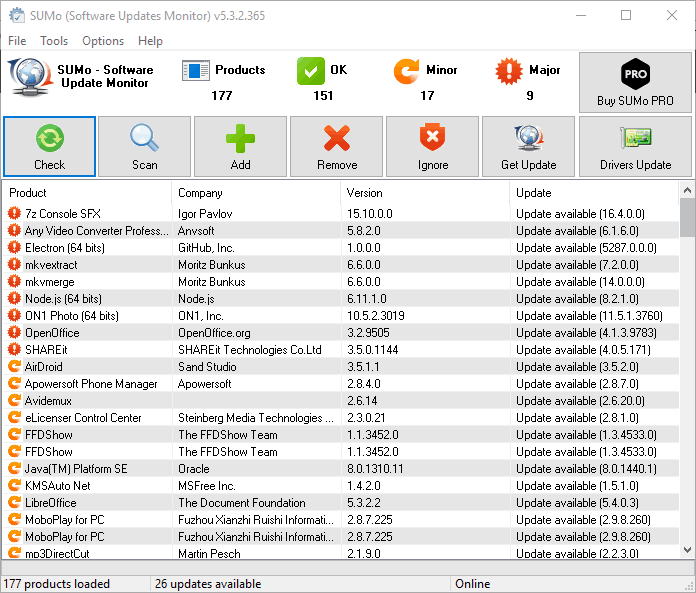Click status bar text 177 products loaded
The width and height of the screenshot is (696, 593).
pos(56,583)
